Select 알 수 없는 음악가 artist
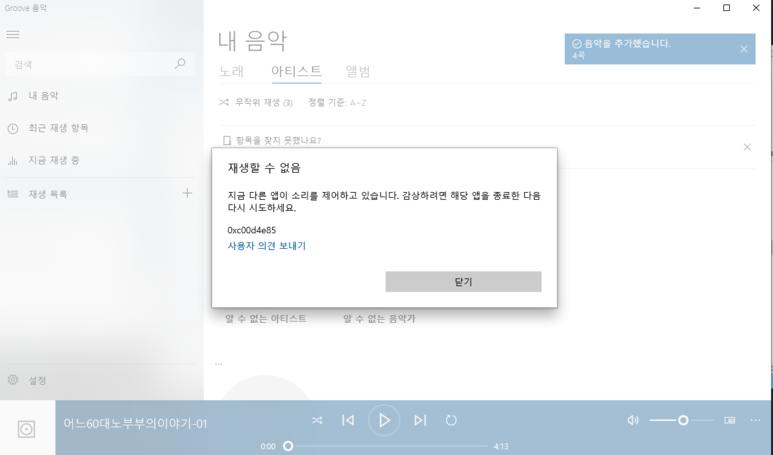The width and height of the screenshot is (773, 455). 379,318
